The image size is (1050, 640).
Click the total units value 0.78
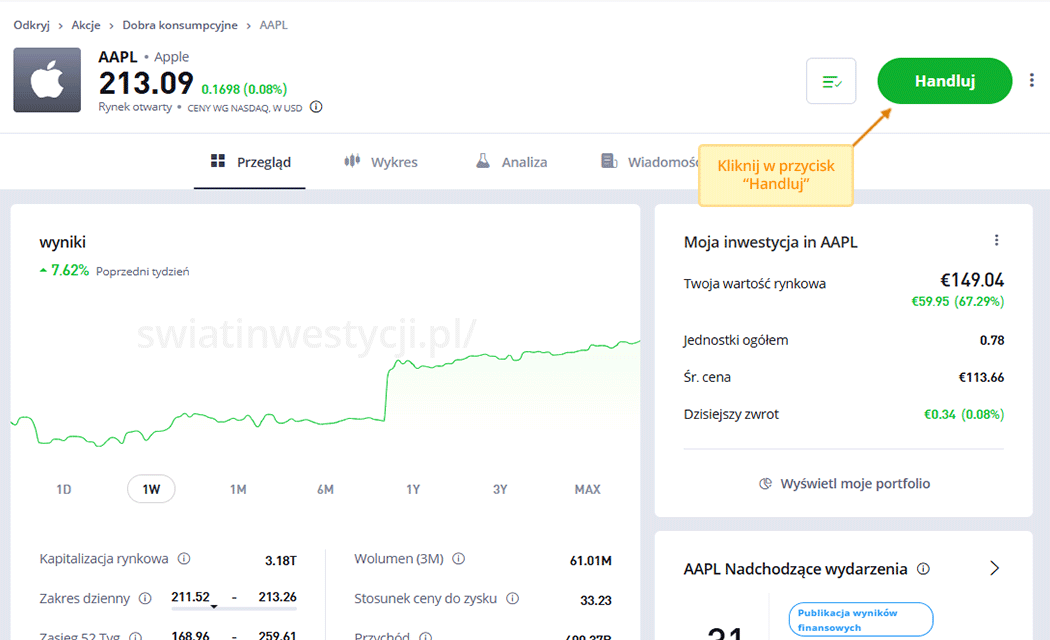click(x=992, y=340)
